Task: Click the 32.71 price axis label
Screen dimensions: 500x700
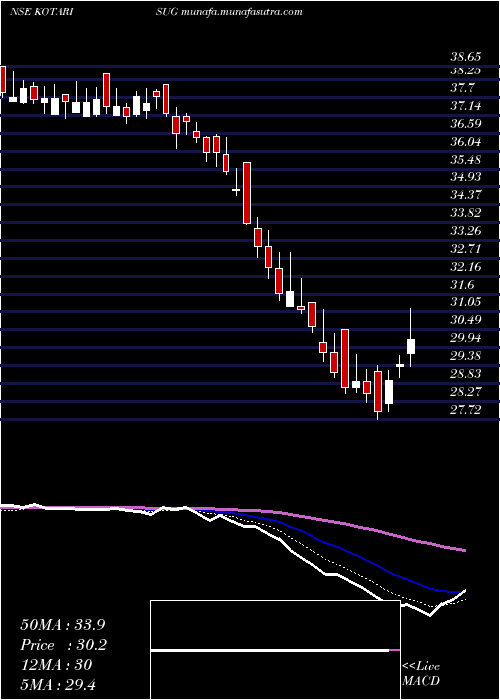Action: (467, 249)
